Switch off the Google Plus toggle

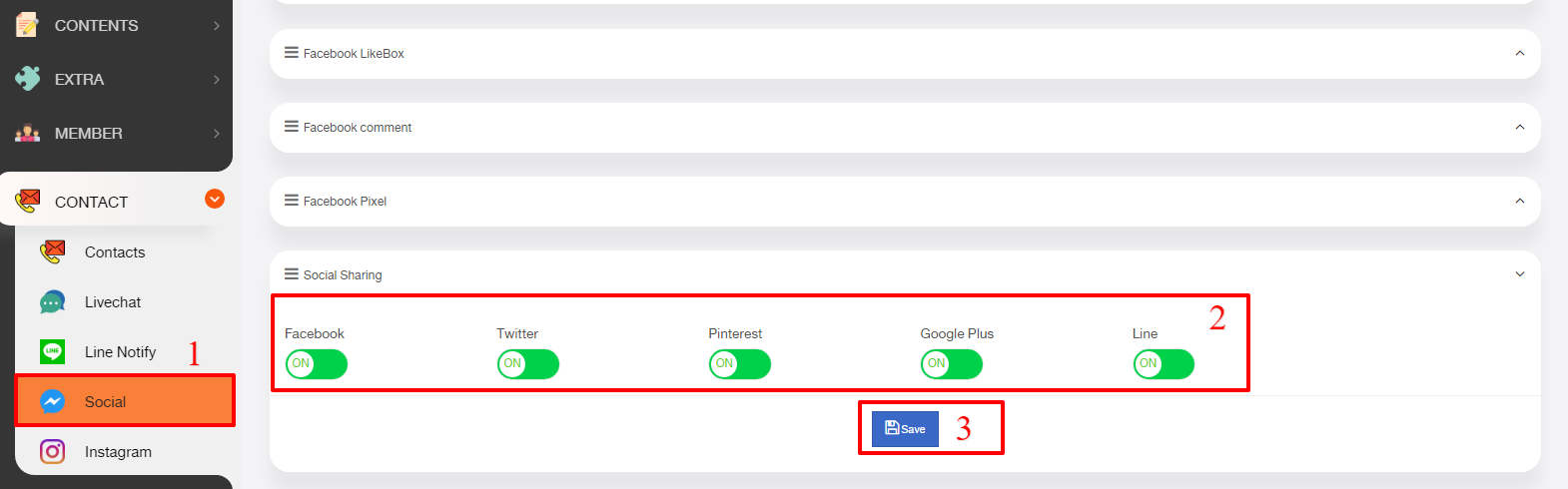pyautogui.click(x=952, y=364)
